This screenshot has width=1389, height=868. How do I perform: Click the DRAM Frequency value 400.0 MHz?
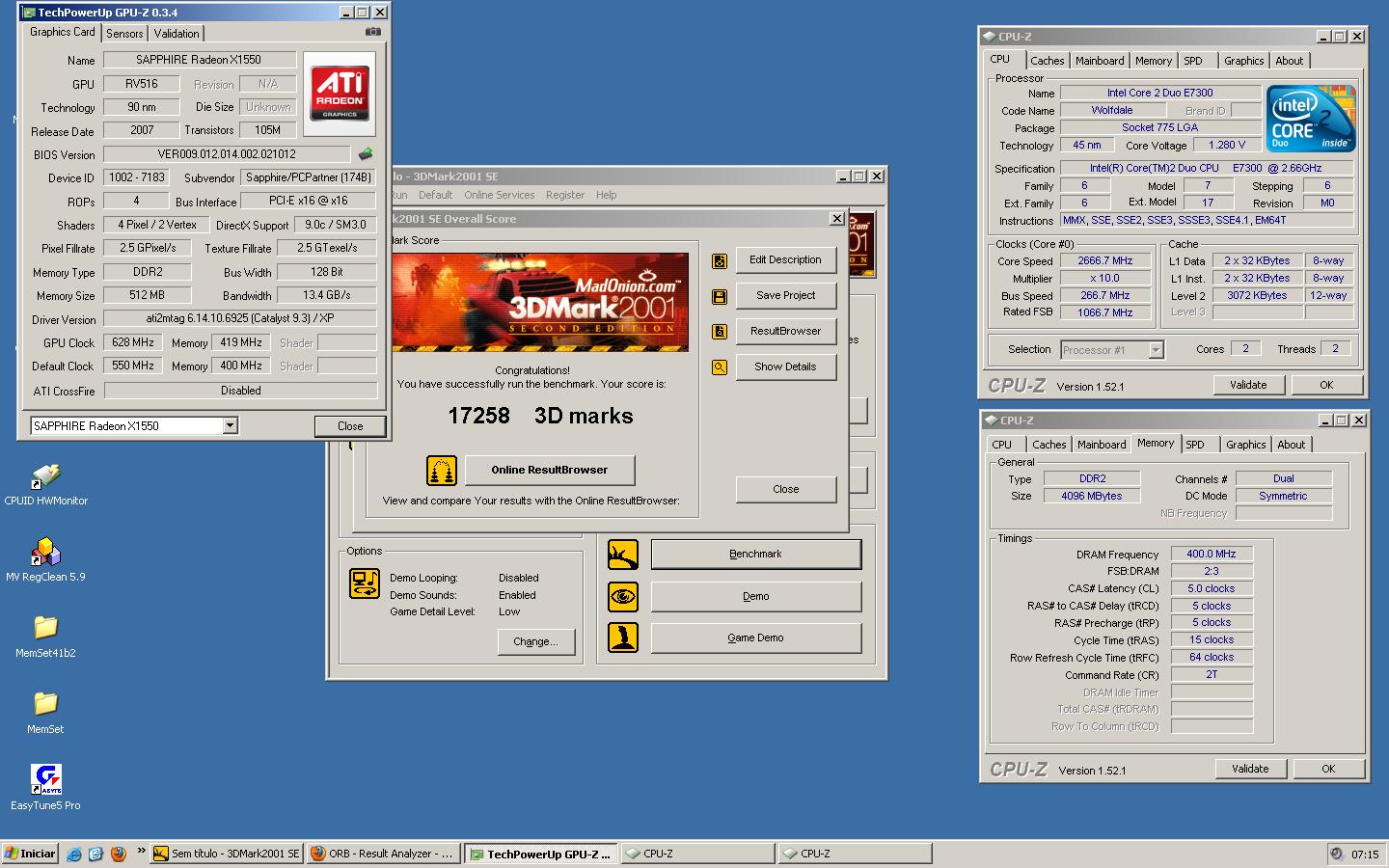pos(1212,555)
